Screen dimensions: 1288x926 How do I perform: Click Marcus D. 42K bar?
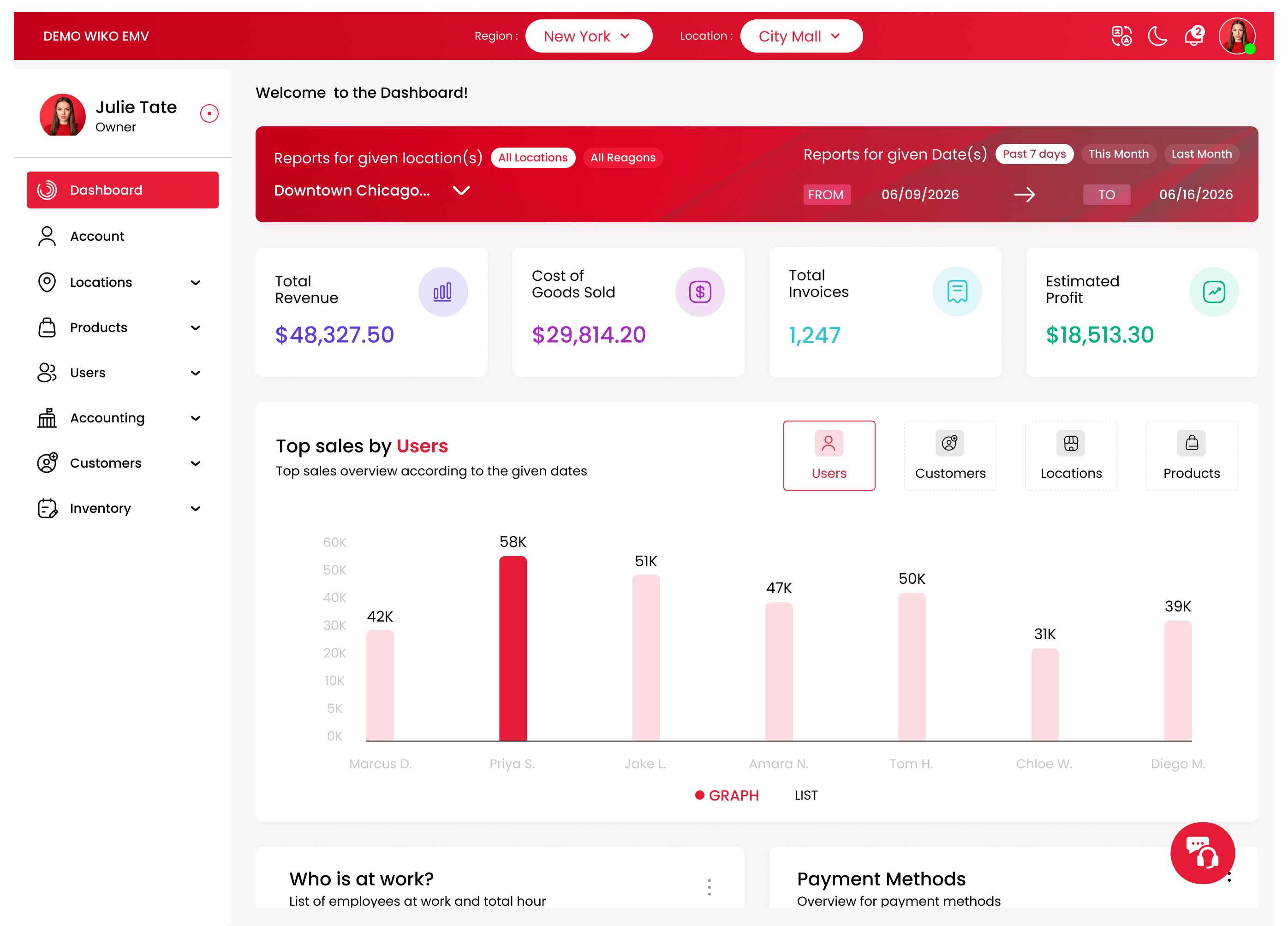pos(380,685)
